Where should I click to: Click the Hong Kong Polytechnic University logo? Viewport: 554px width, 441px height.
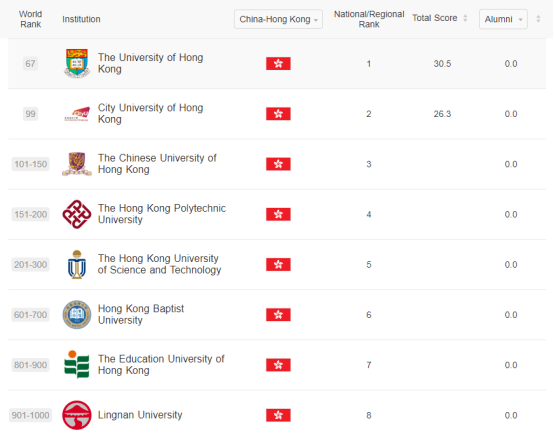point(77,214)
